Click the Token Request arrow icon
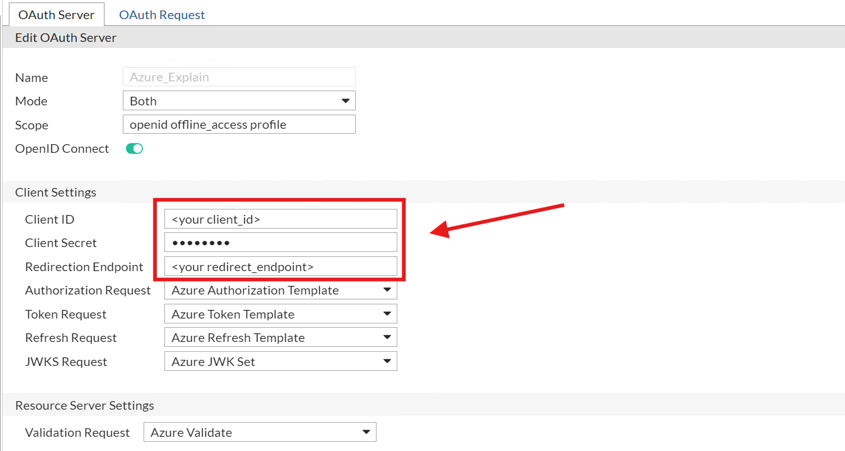 pos(387,314)
